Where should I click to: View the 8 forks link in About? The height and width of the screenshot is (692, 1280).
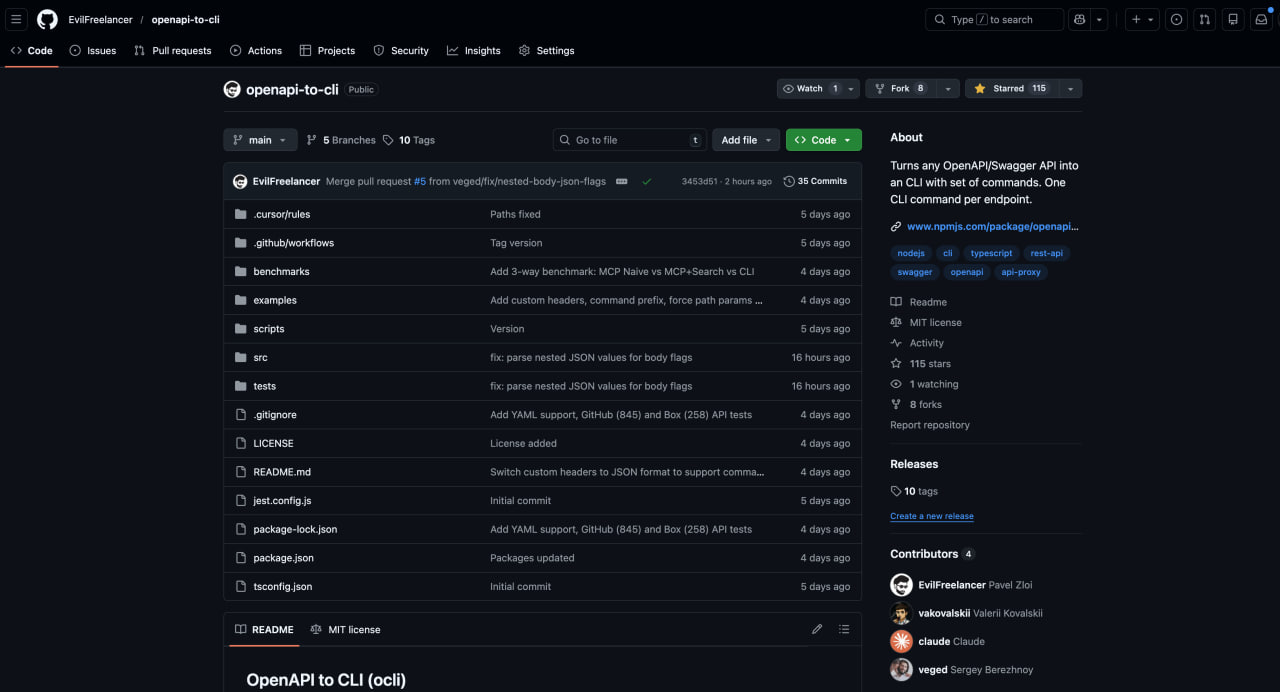click(916, 404)
